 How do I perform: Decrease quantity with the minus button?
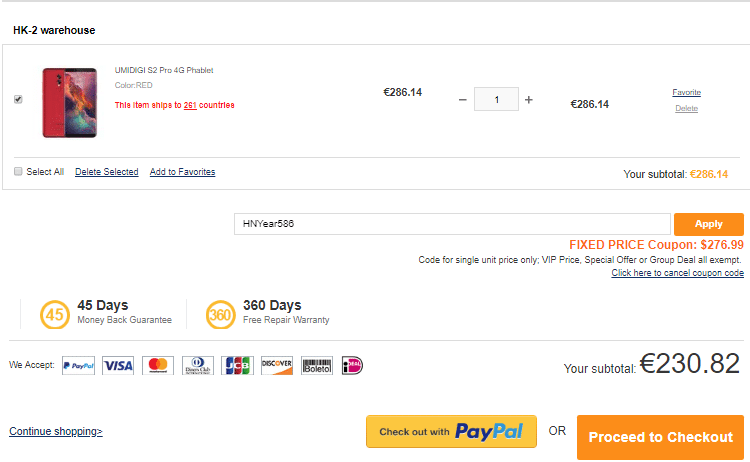click(x=462, y=100)
